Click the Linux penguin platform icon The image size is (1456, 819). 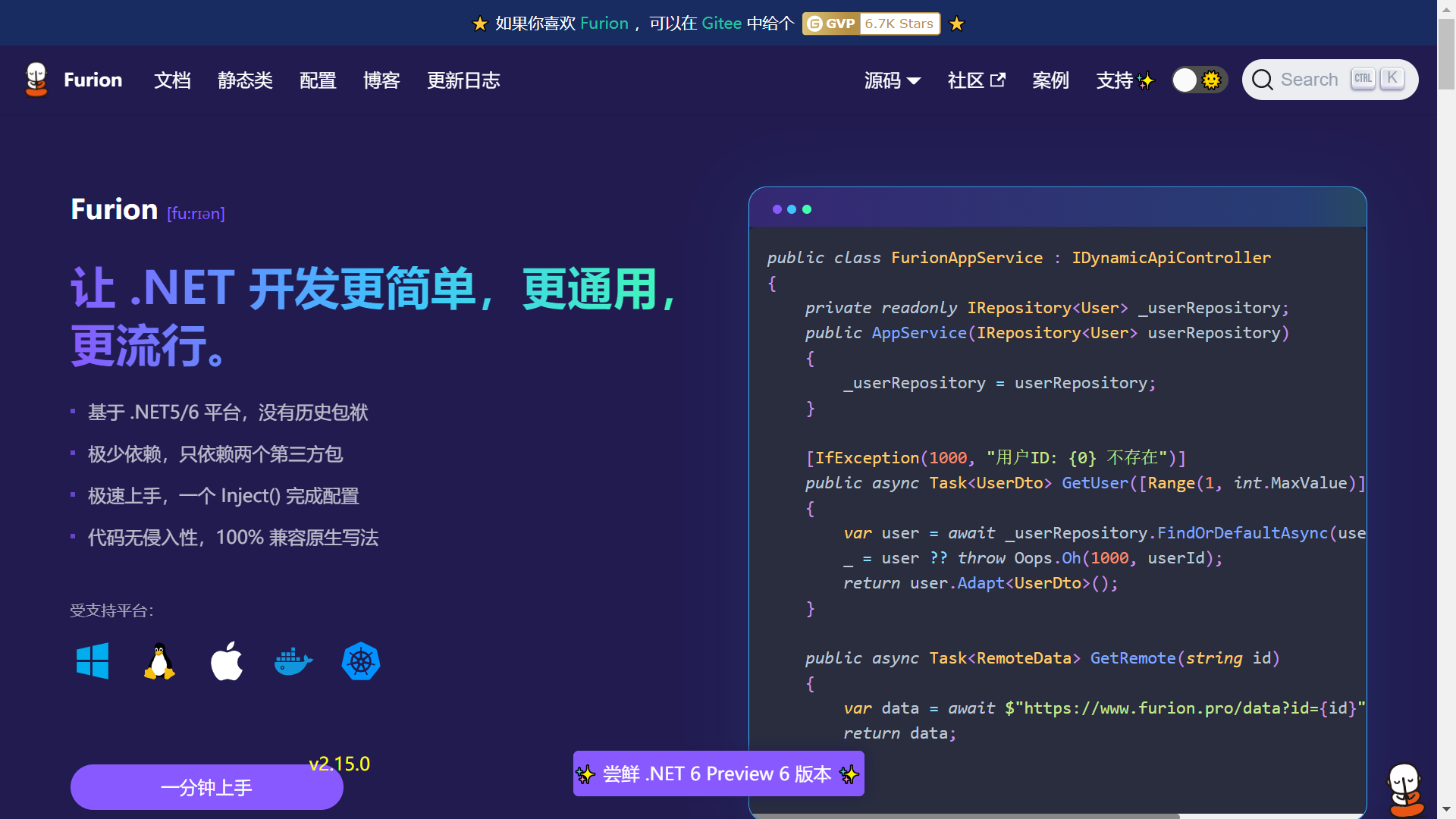(x=159, y=661)
